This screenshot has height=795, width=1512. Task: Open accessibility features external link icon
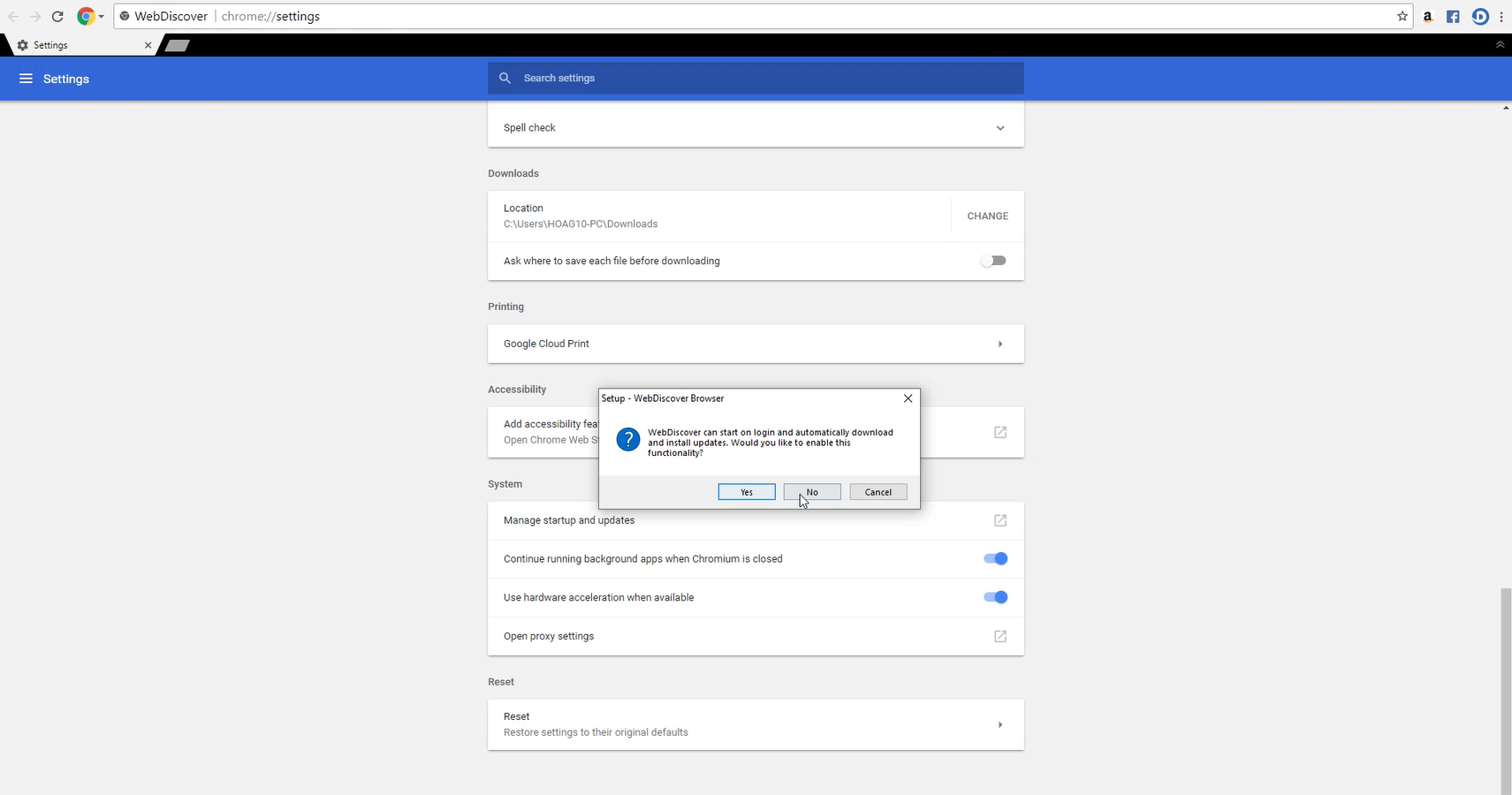point(1000,432)
